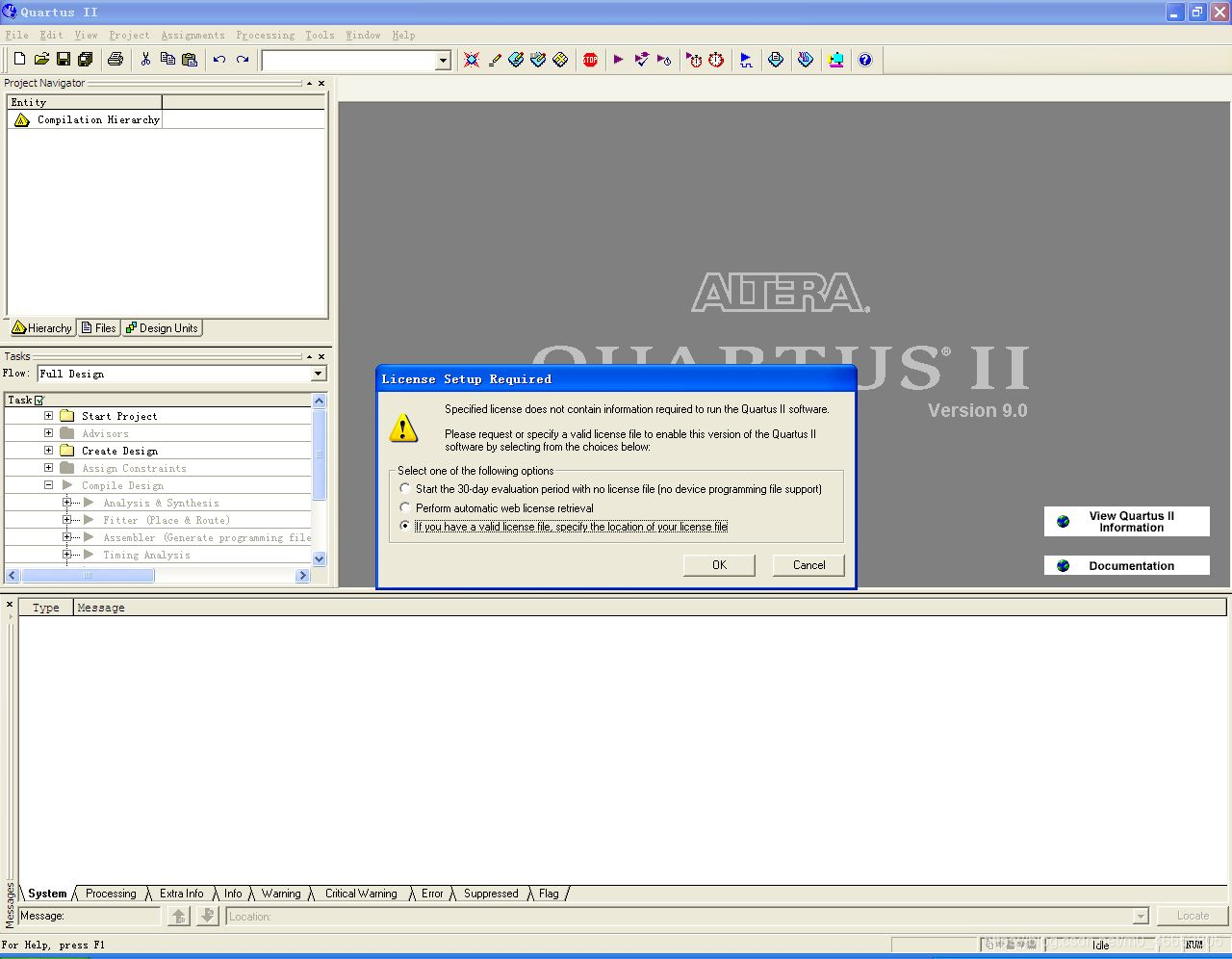The image size is (1232, 959).
Task: Switch to the Design Units tab
Action: click(x=162, y=328)
